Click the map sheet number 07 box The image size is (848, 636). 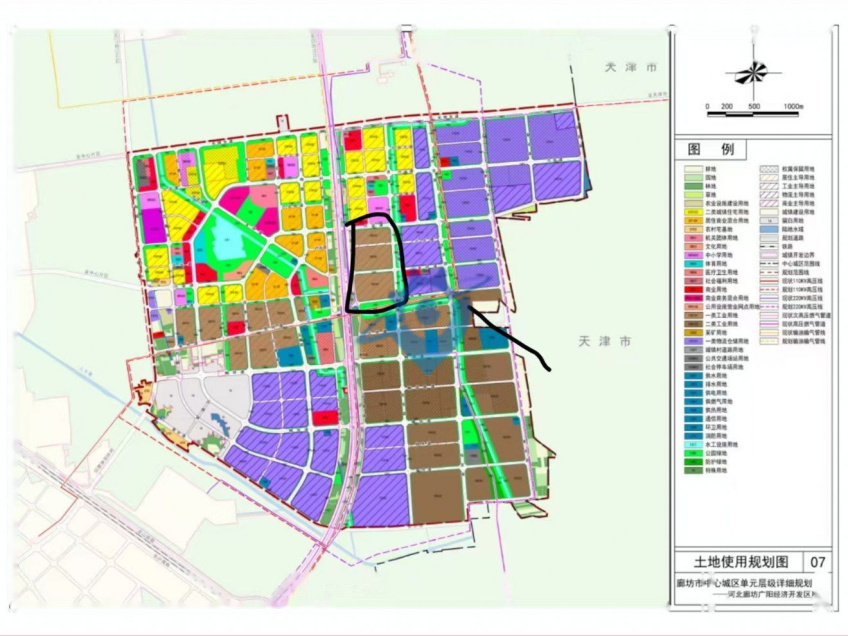pyautogui.click(x=818, y=562)
